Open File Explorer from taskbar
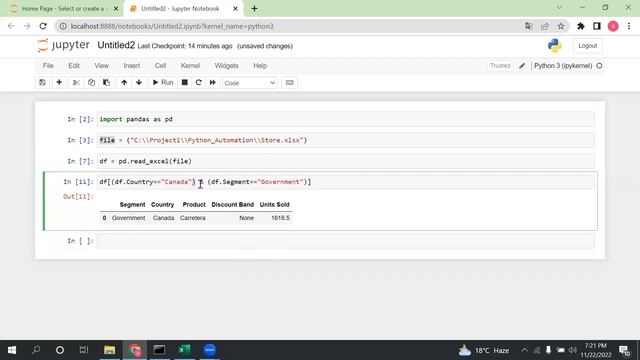Viewport: 640px width, 360px height. (109, 350)
